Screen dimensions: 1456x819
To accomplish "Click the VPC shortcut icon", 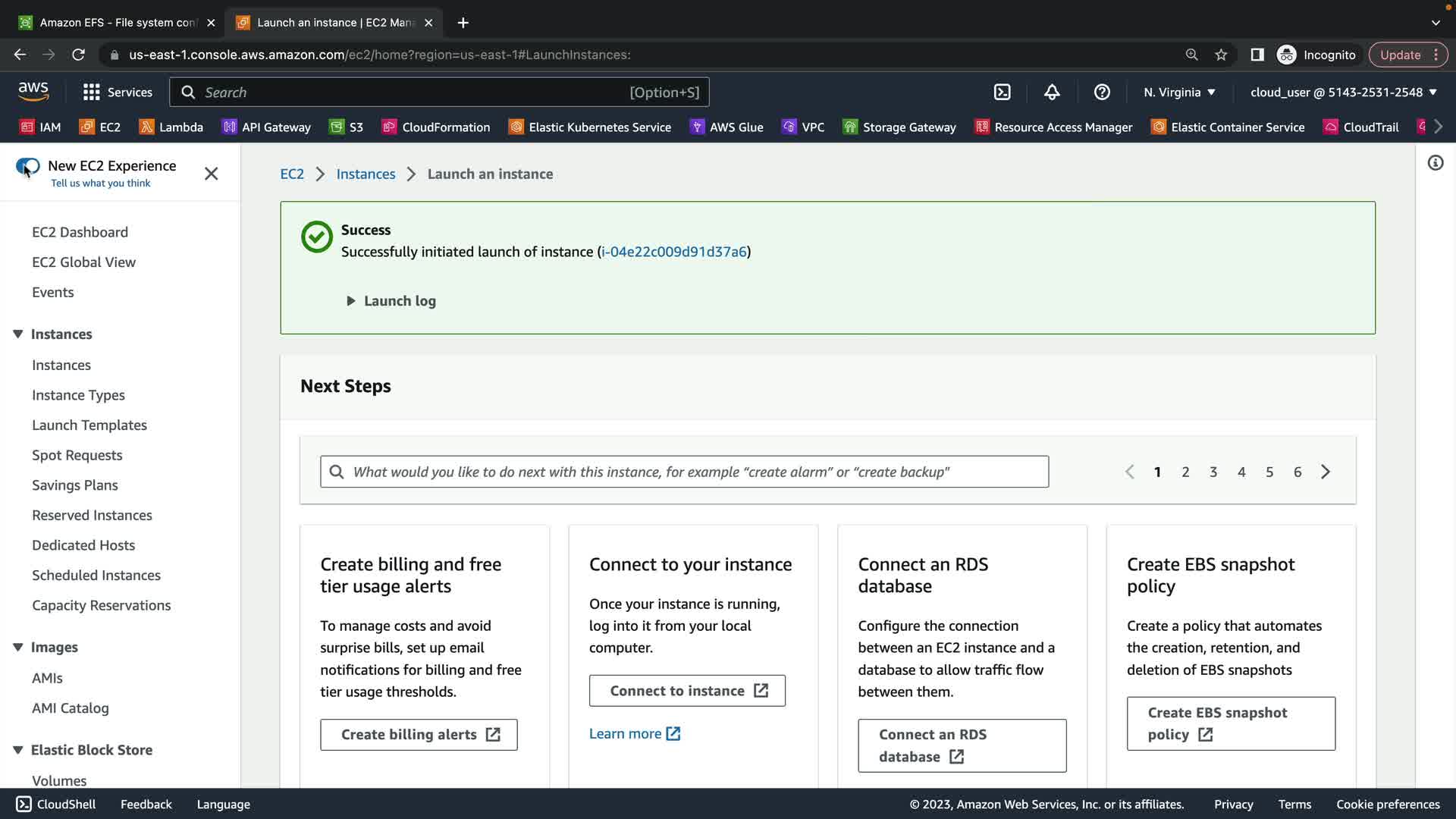I will (789, 127).
